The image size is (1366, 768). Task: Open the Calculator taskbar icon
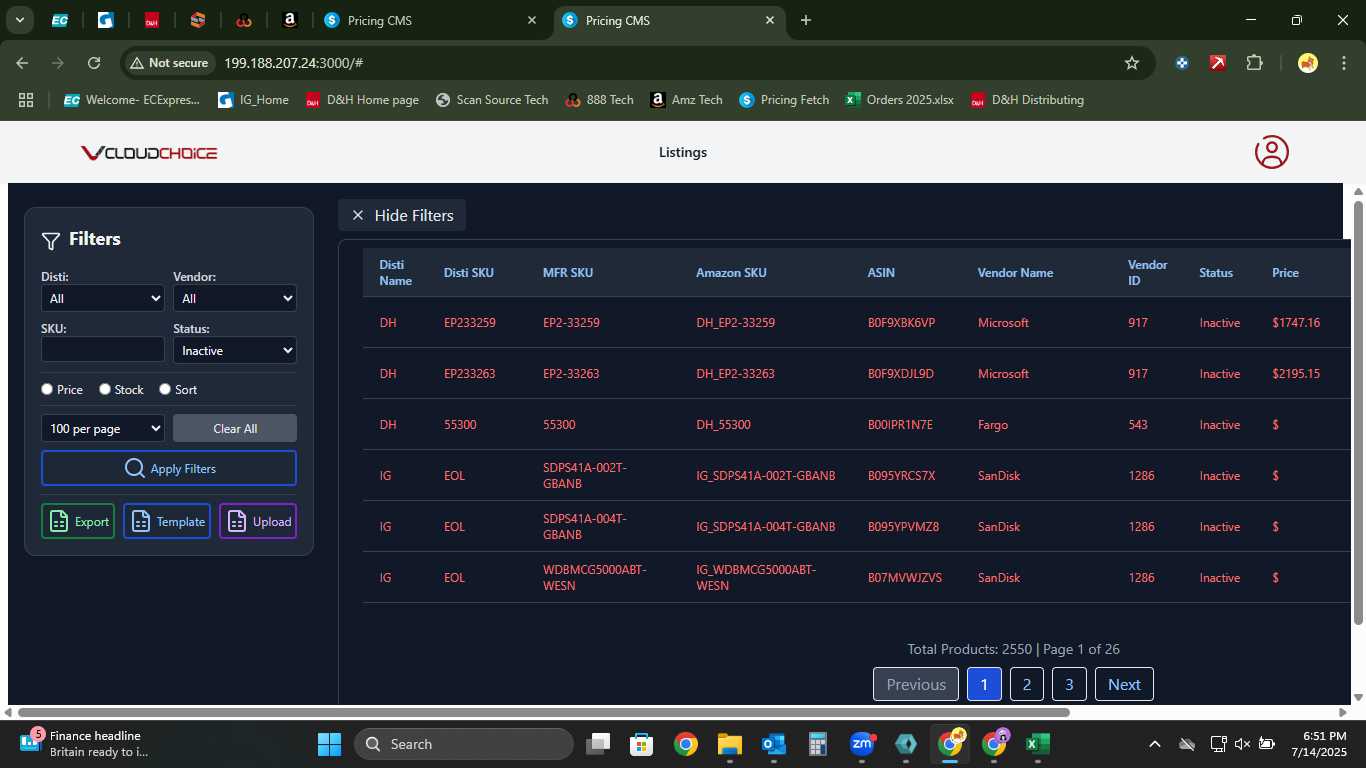[817, 744]
